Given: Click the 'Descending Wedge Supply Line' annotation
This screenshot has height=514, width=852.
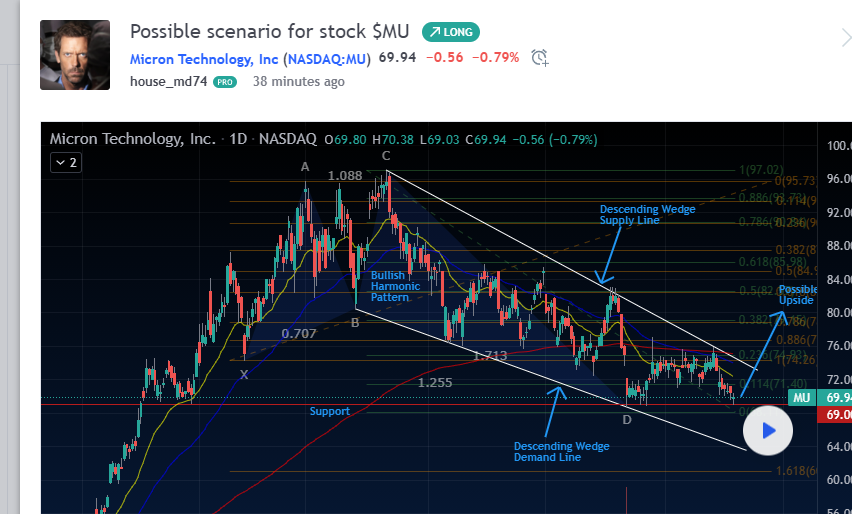Looking at the screenshot, I should pyautogui.click(x=647, y=215).
